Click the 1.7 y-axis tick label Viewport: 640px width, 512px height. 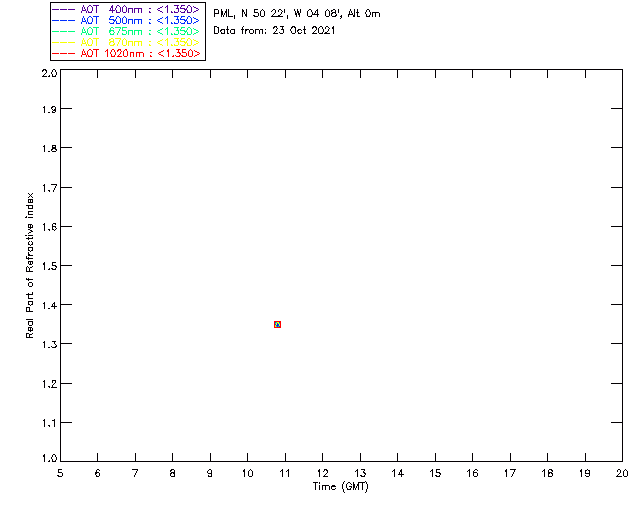coord(49,188)
